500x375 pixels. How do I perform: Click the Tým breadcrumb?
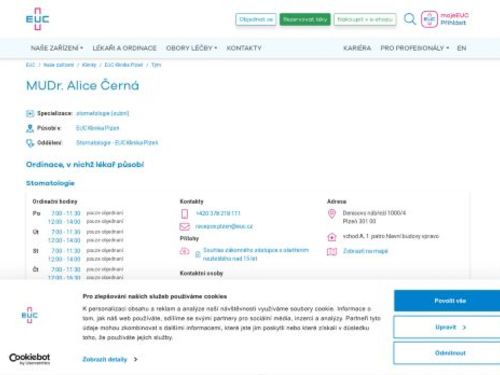coord(156,65)
